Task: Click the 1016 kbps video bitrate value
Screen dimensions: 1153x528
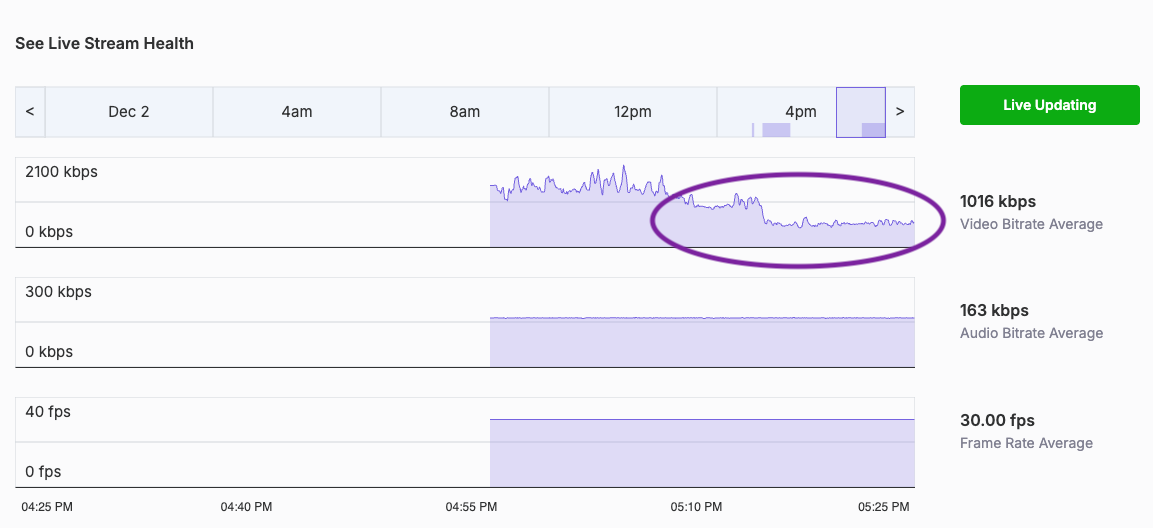Action: coord(998,201)
